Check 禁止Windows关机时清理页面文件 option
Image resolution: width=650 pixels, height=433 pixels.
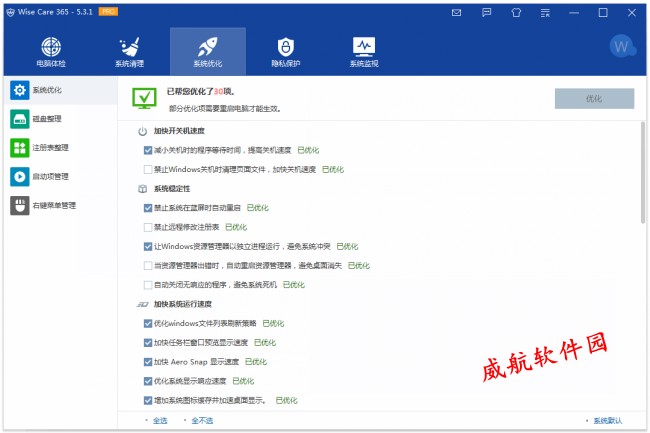(148, 169)
